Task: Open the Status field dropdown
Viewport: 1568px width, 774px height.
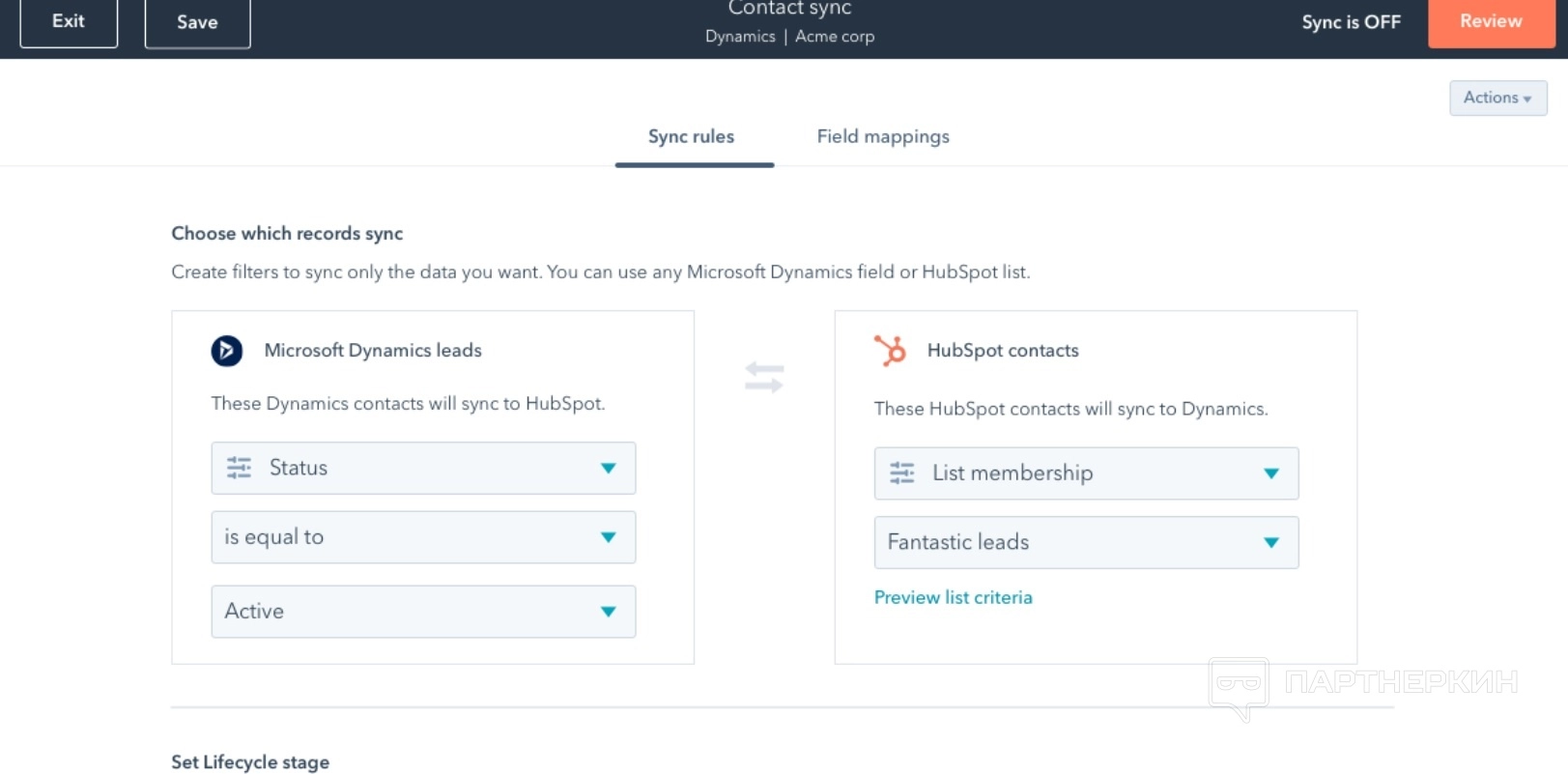Action: click(422, 468)
